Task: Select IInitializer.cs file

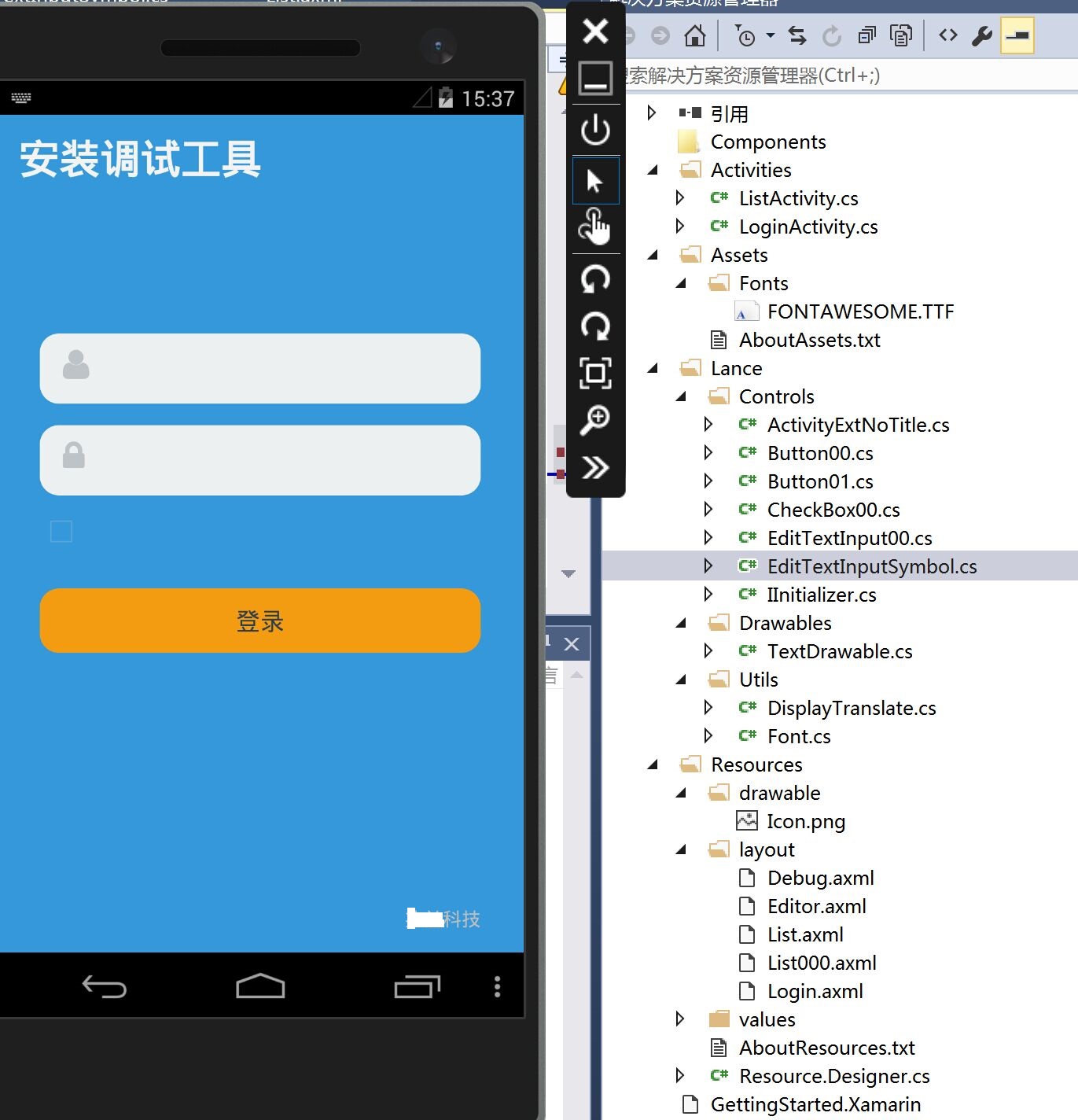Action: point(822,595)
